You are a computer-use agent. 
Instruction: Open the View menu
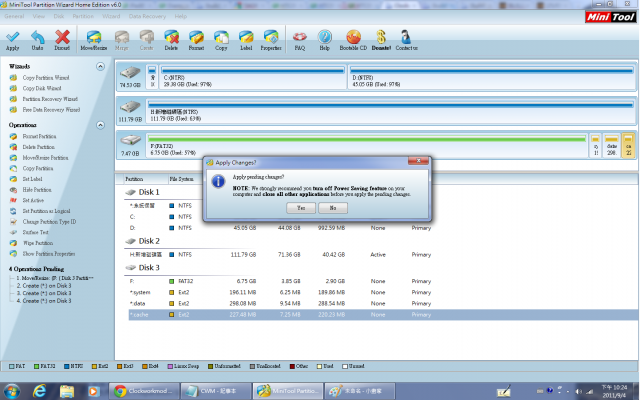click(39, 16)
